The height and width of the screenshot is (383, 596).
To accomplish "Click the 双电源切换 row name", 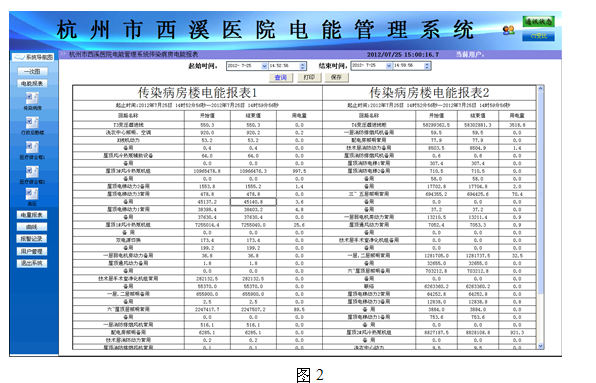I will tap(128, 240).
